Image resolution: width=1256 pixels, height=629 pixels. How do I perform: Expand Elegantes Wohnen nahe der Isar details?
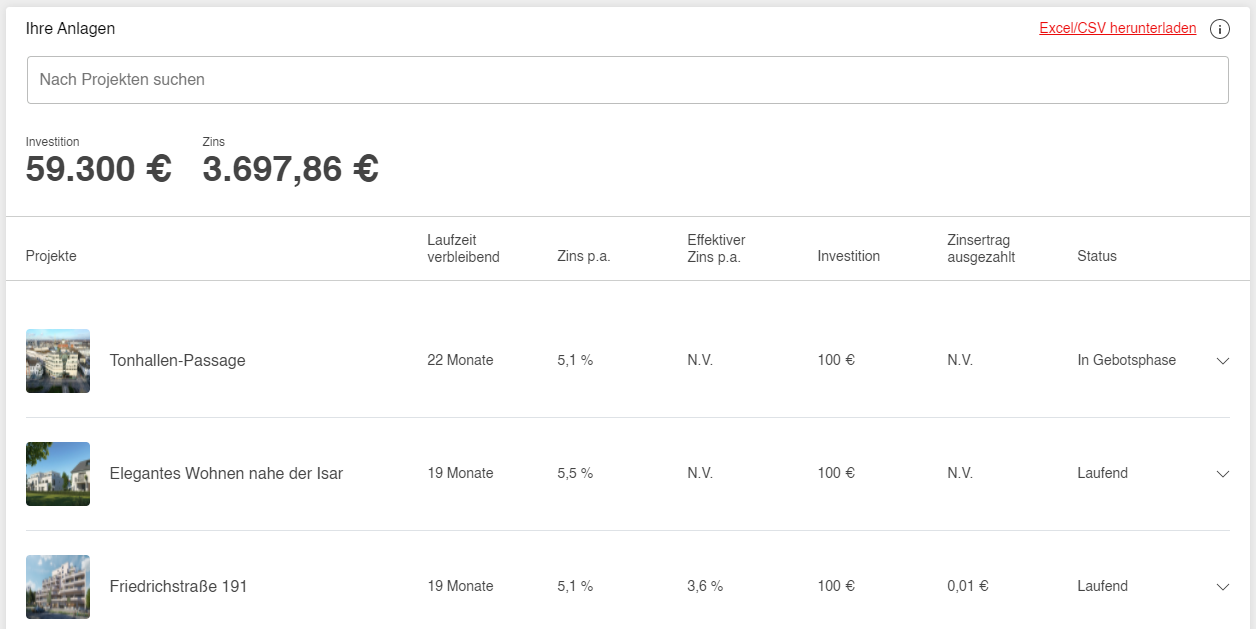click(x=1222, y=474)
